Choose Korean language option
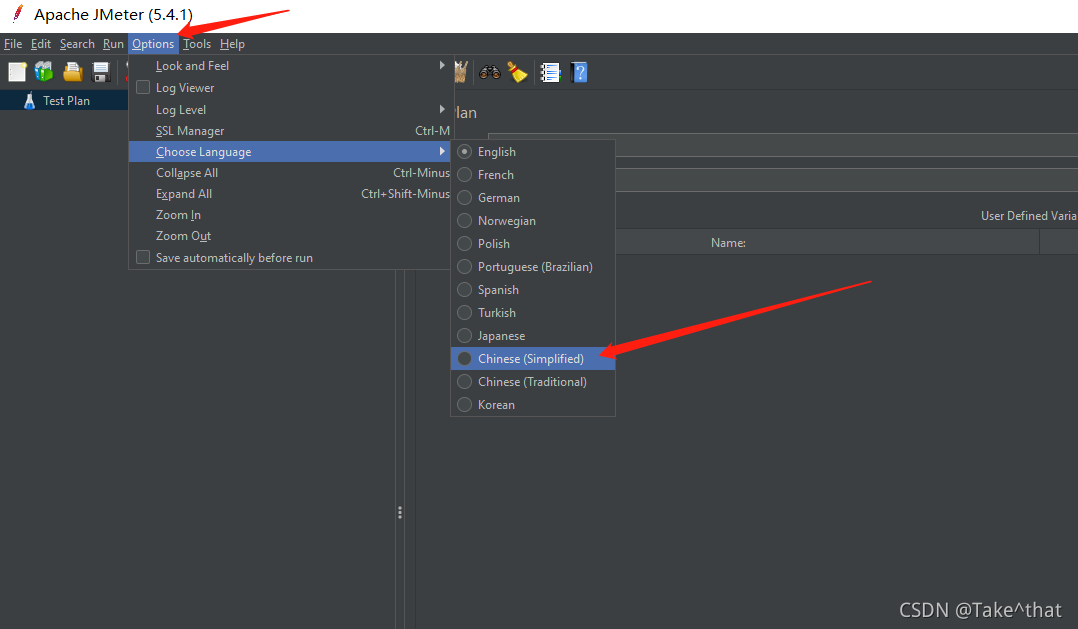Image resolution: width=1078 pixels, height=629 pixels. pyautogui.click(x=533, y=405)
